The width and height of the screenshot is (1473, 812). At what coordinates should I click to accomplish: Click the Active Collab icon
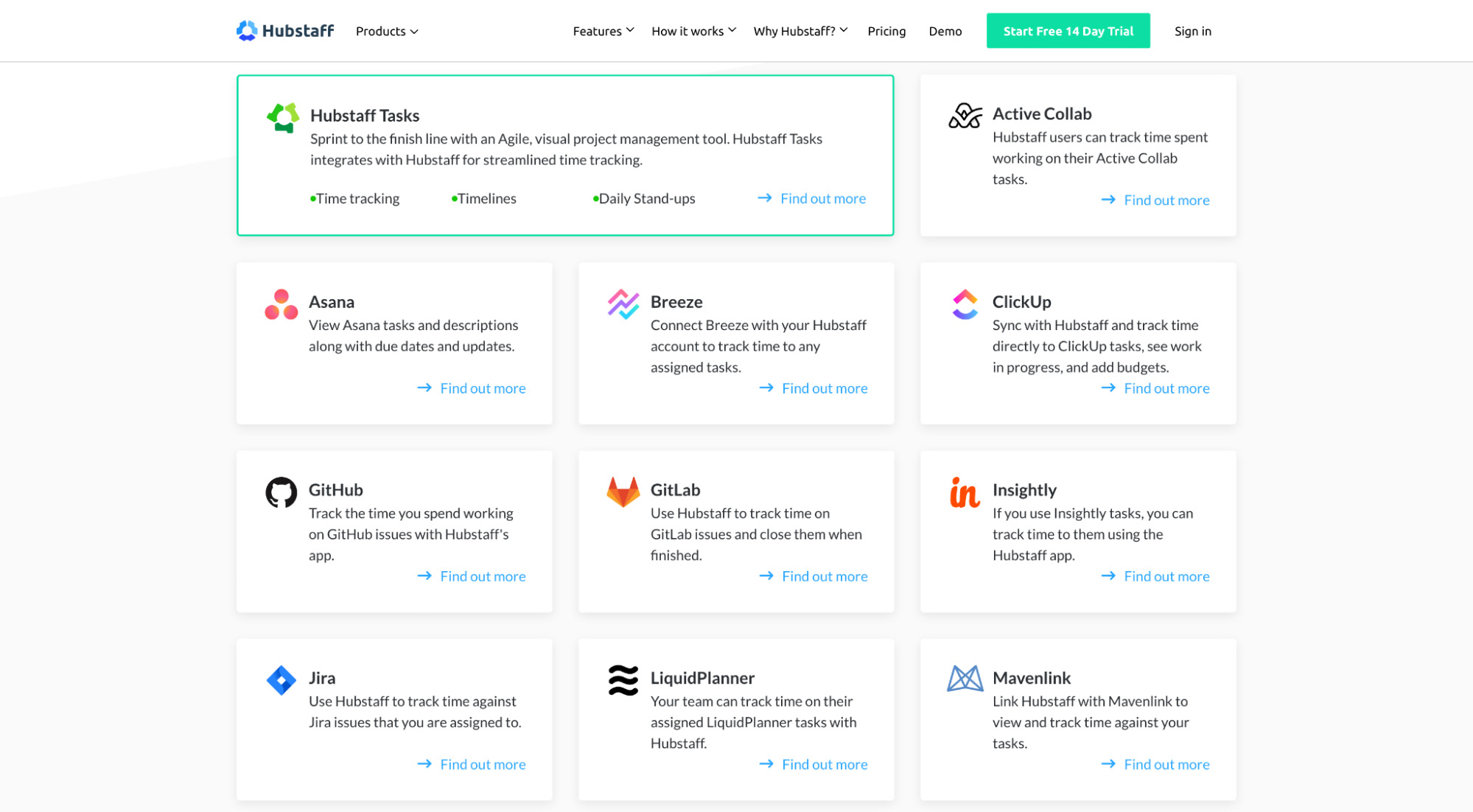(x=966, y=116)
